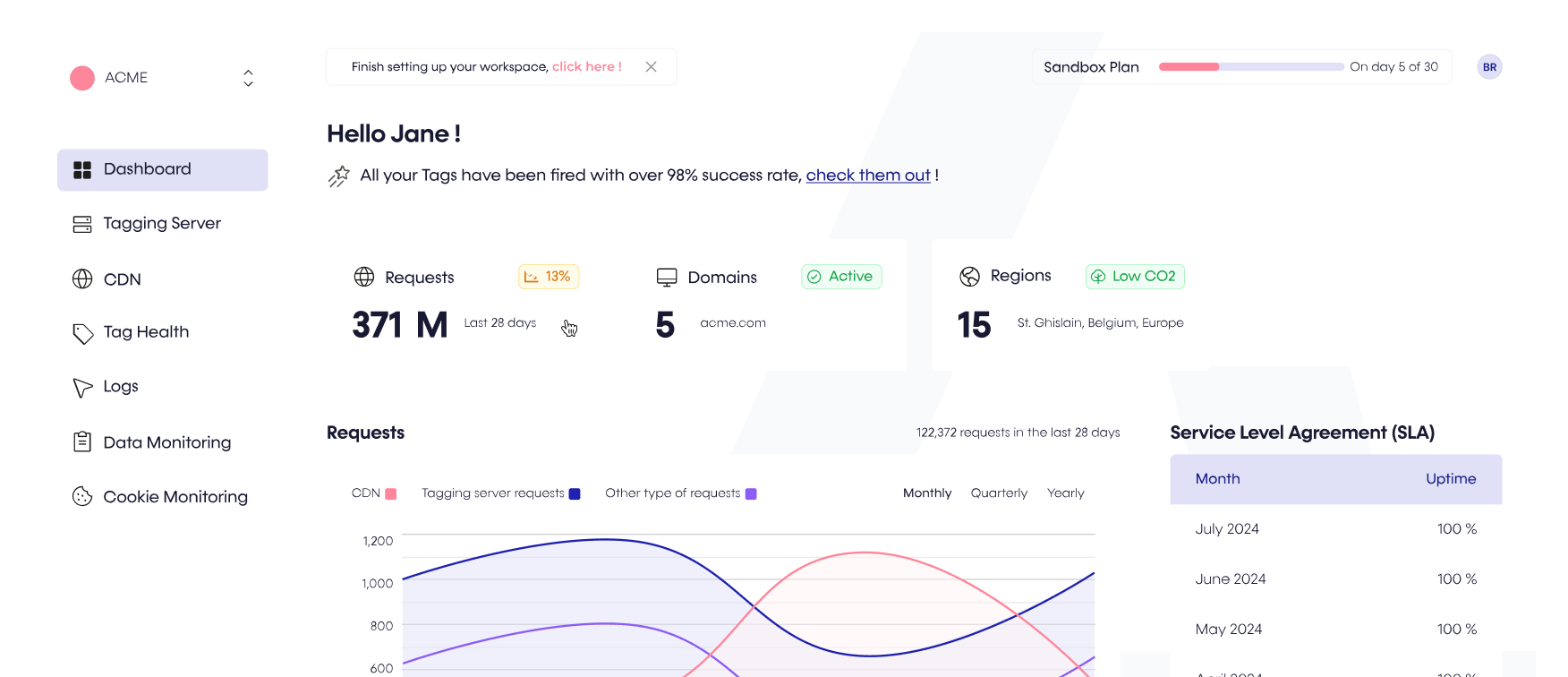This screenshot has height=677, width=1568.
Task: Click the Dashboard grid icon
Action: 82,170
